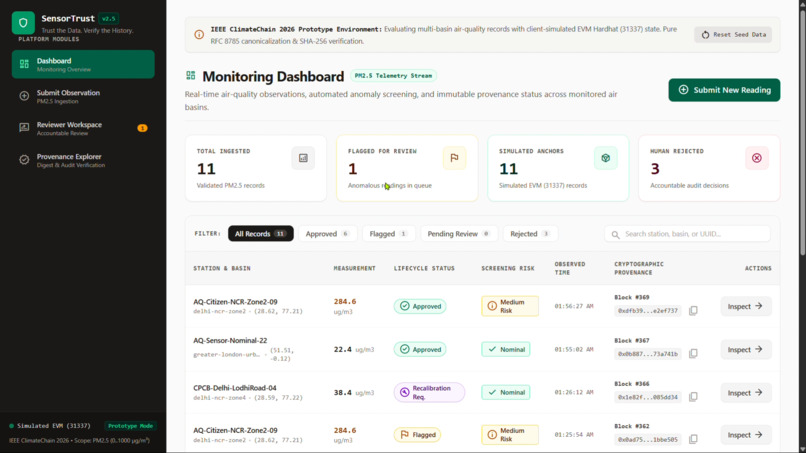
Task: Click the Flagged for Review flag icon
Action: click(454, 158)
